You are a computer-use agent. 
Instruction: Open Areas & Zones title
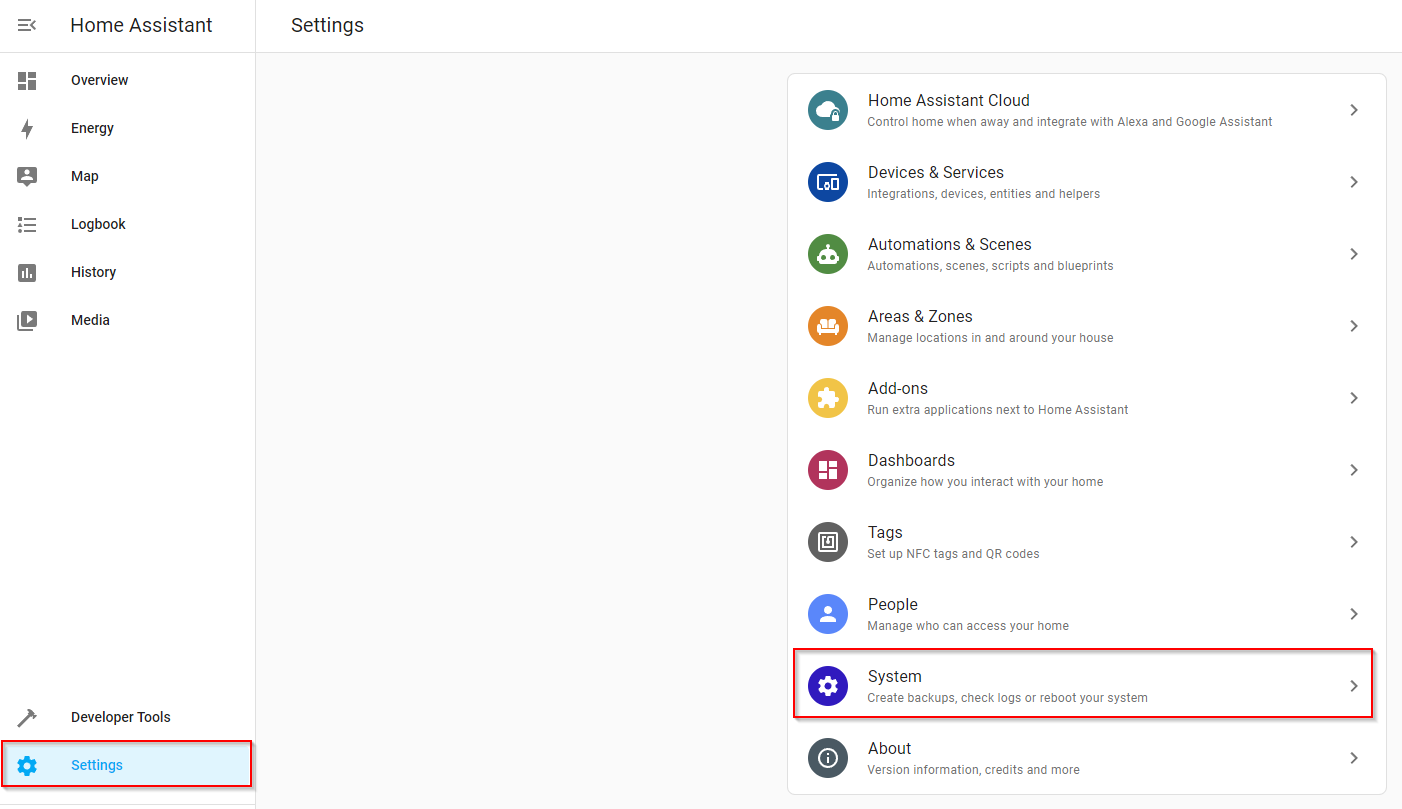coord(920,316)
